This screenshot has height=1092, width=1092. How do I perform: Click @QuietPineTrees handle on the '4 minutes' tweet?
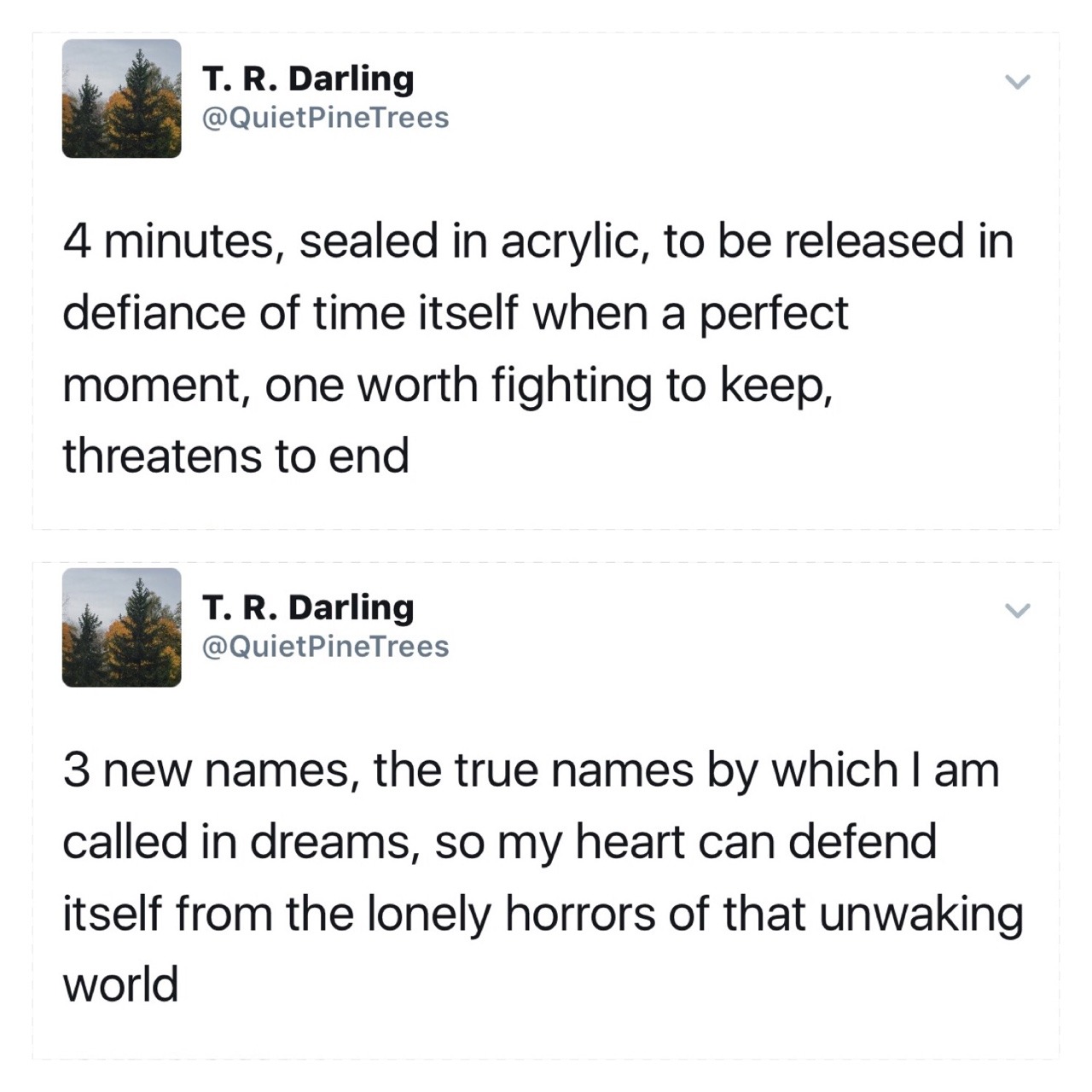point(324,118)
